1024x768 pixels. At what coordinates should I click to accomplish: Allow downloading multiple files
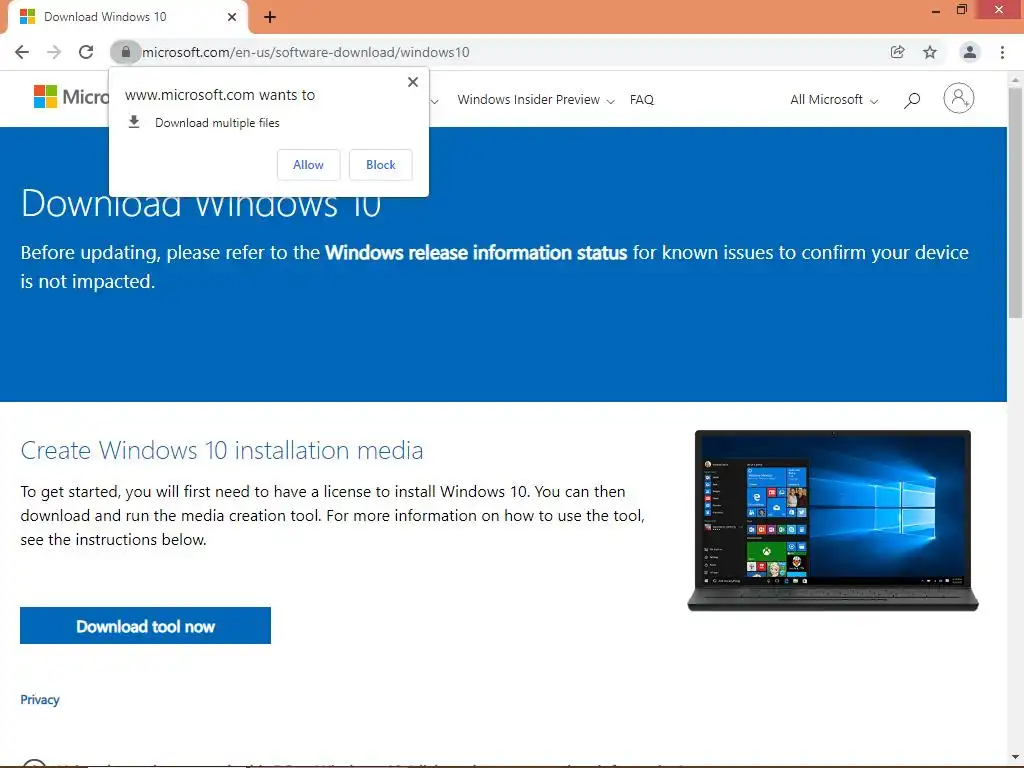point(308,165)
